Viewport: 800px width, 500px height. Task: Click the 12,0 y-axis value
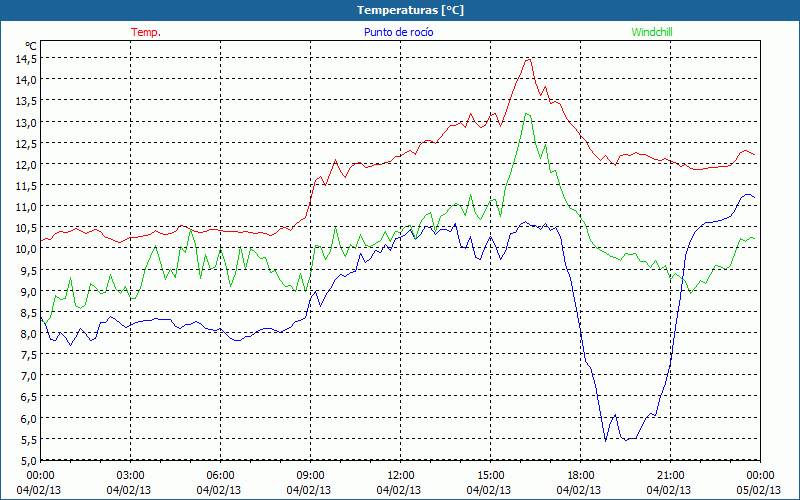click(x=26, y=165)
